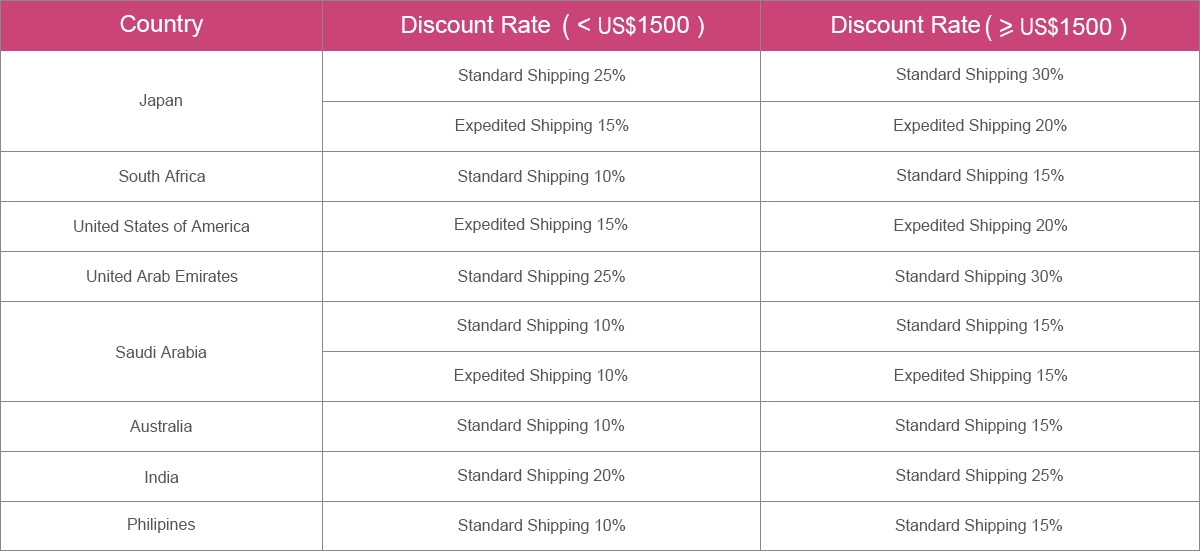Select the Discount Rate over US$1500 header
This screenshot has width=1200, height=551.
tap(980, 25)
